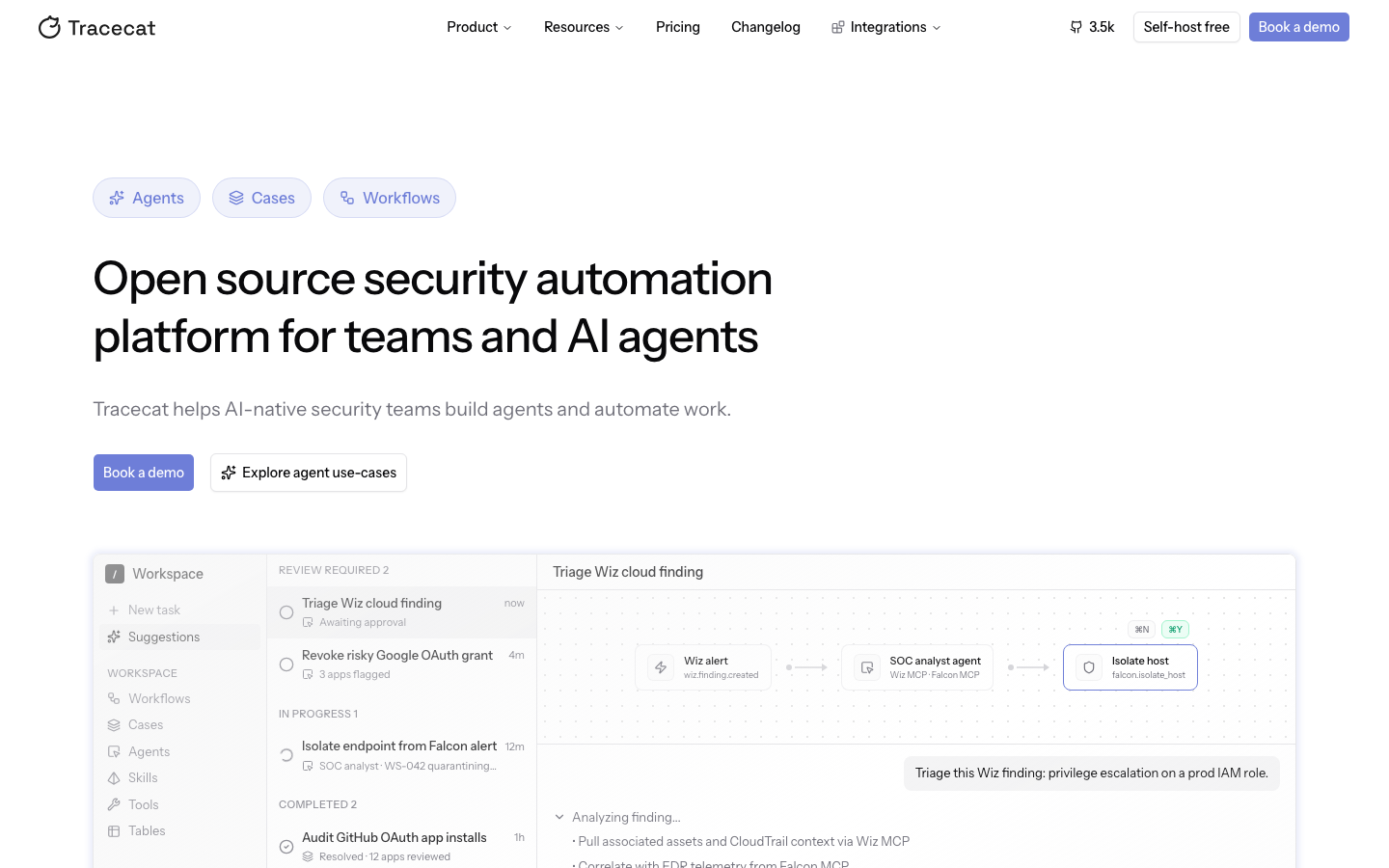Select the SOC analyst agent node icon

pyautogui.click(x=867, y=667)
